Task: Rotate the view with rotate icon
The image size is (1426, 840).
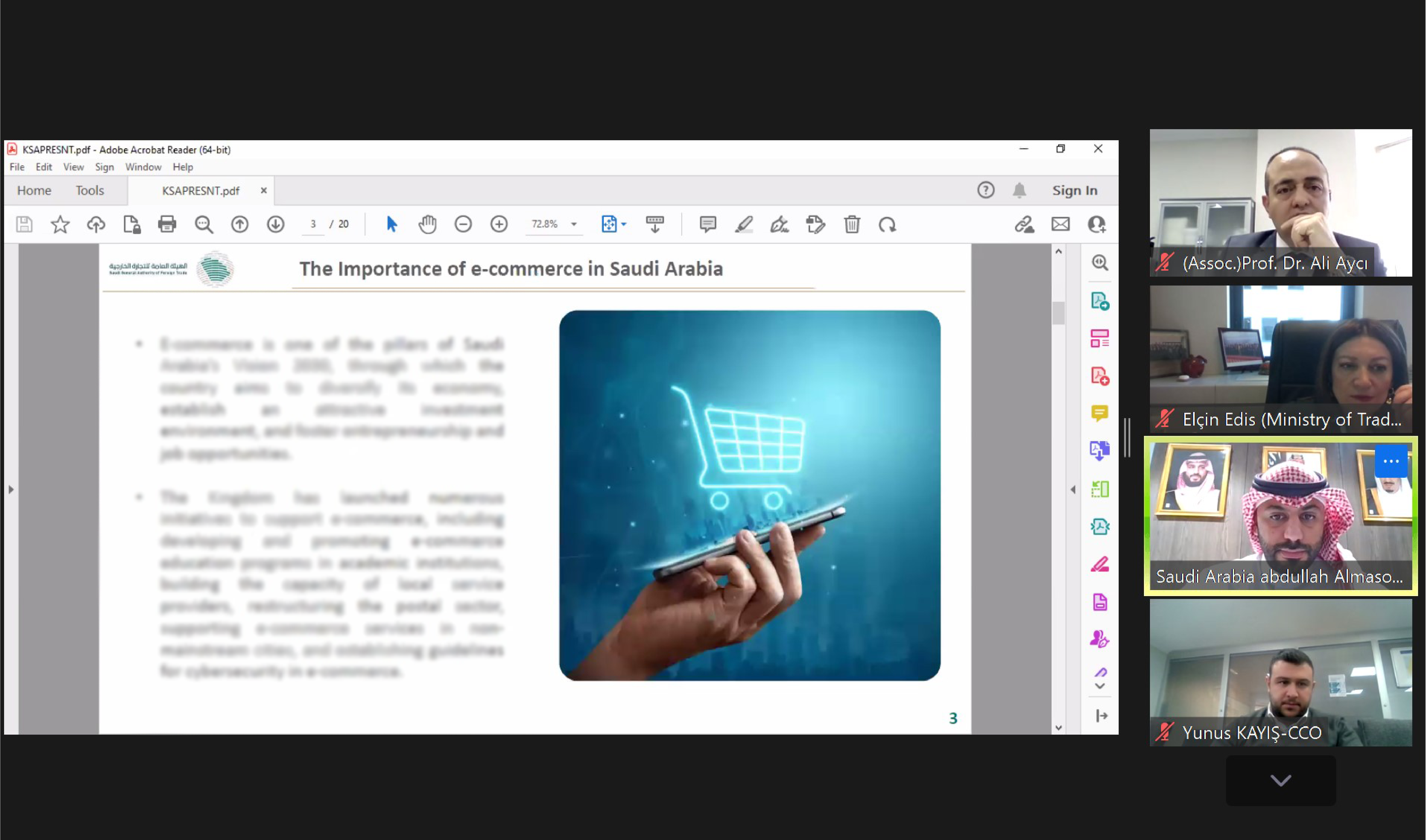Action: coord(887,224)
